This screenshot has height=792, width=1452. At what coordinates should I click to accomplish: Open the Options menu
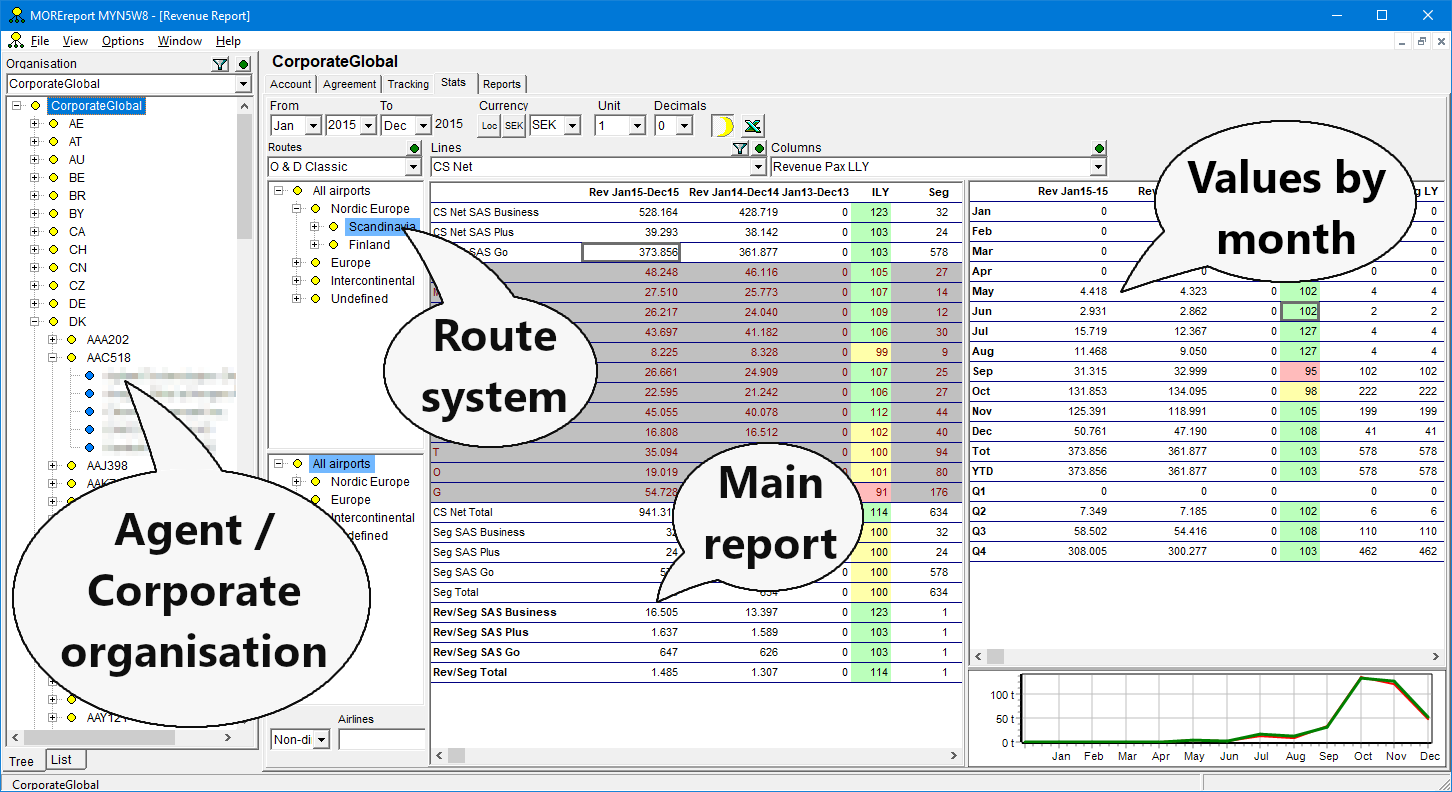123,41
